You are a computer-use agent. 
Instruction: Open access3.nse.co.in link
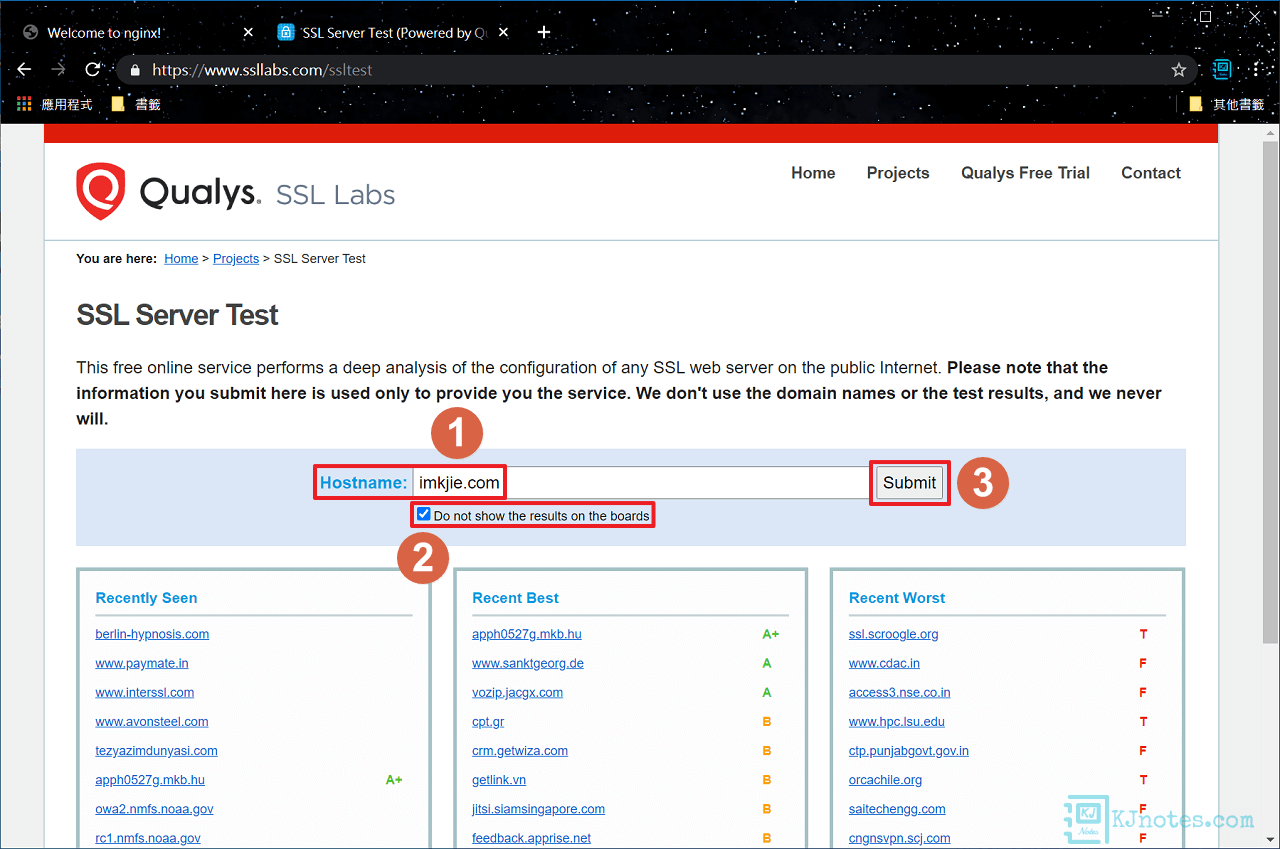point(899,692)
